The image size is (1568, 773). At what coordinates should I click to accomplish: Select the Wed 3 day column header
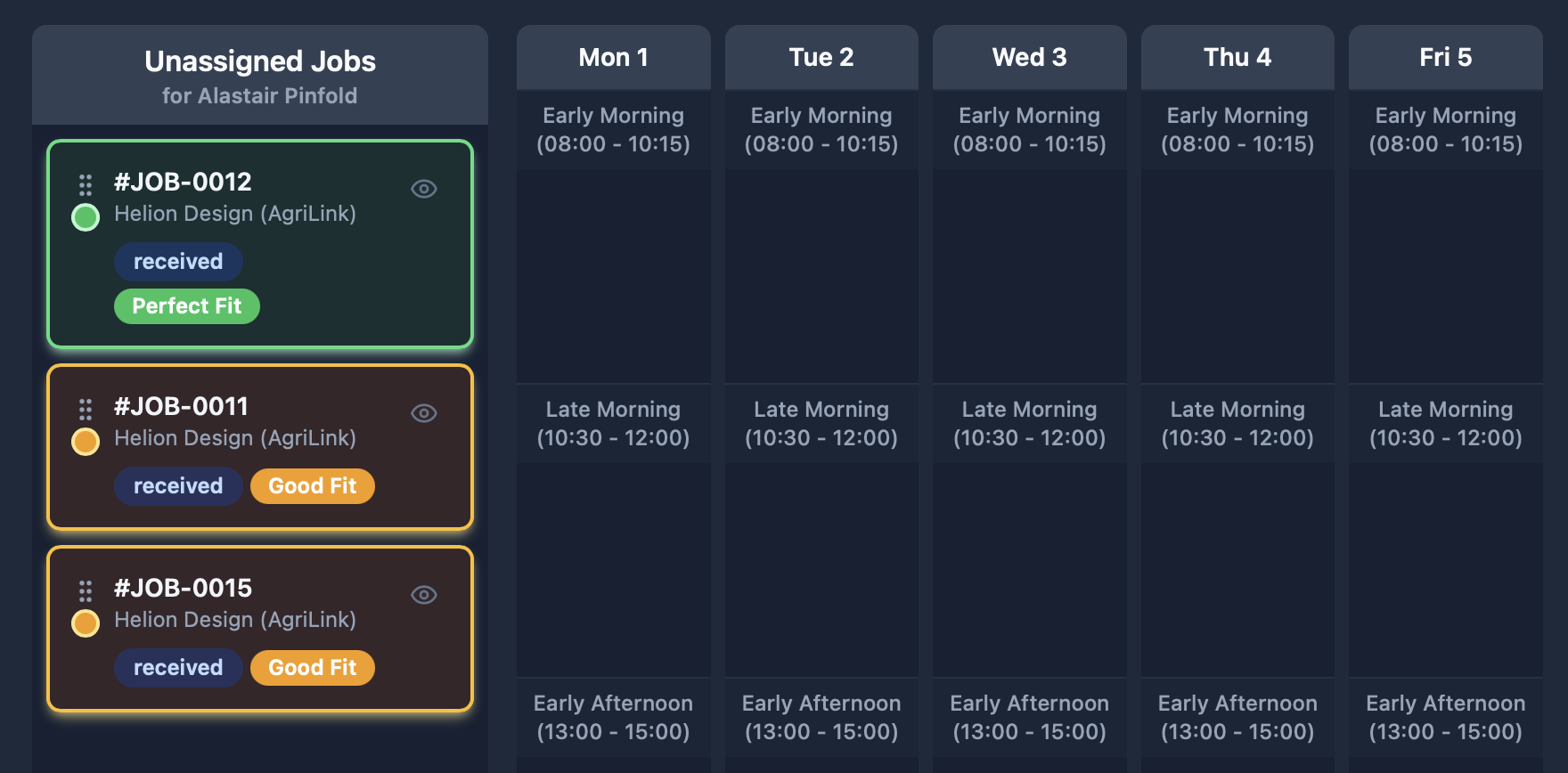click(x=1029, y=57)
